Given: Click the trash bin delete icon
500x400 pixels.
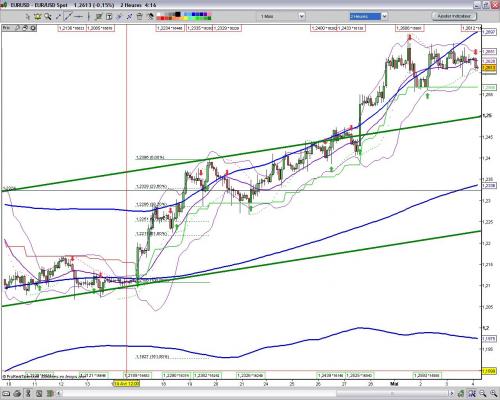Looking at the screenshot, I should tap(140, 16).
